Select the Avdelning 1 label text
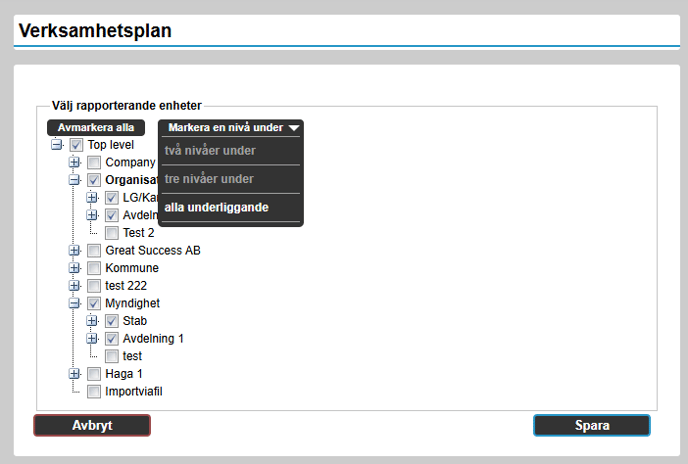 (153, 338)
